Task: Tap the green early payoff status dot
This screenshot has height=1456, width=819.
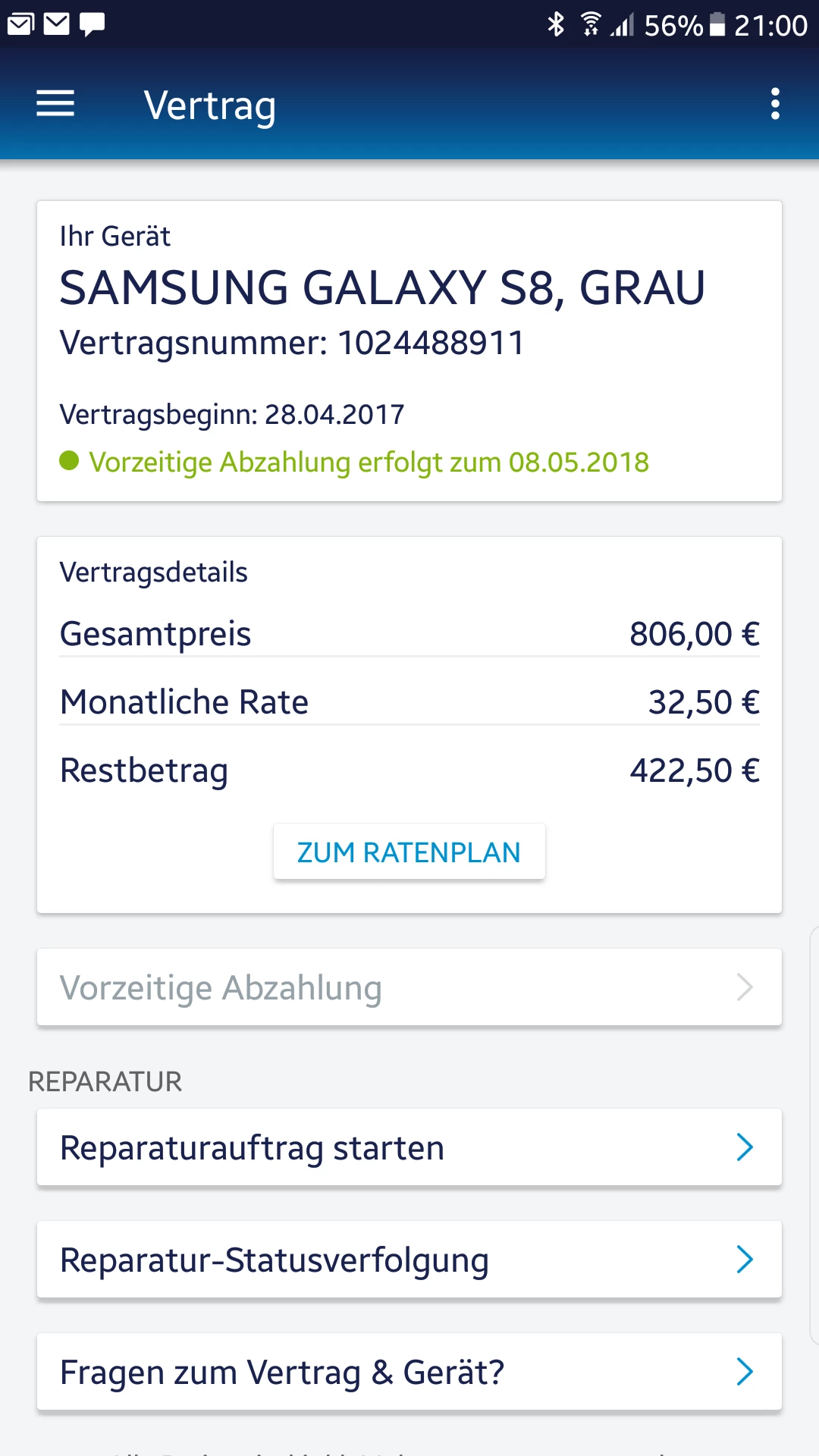Action: point(69,460)
